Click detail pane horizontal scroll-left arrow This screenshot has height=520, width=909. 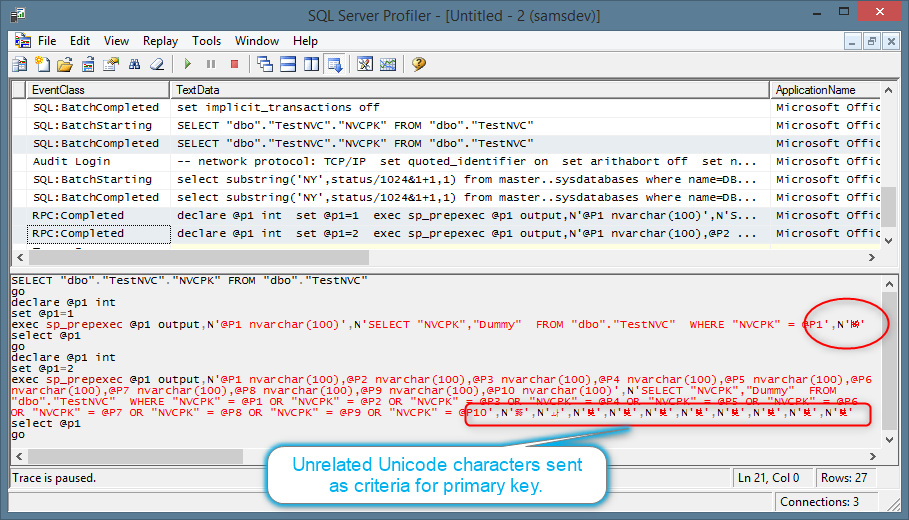point(19,457)
